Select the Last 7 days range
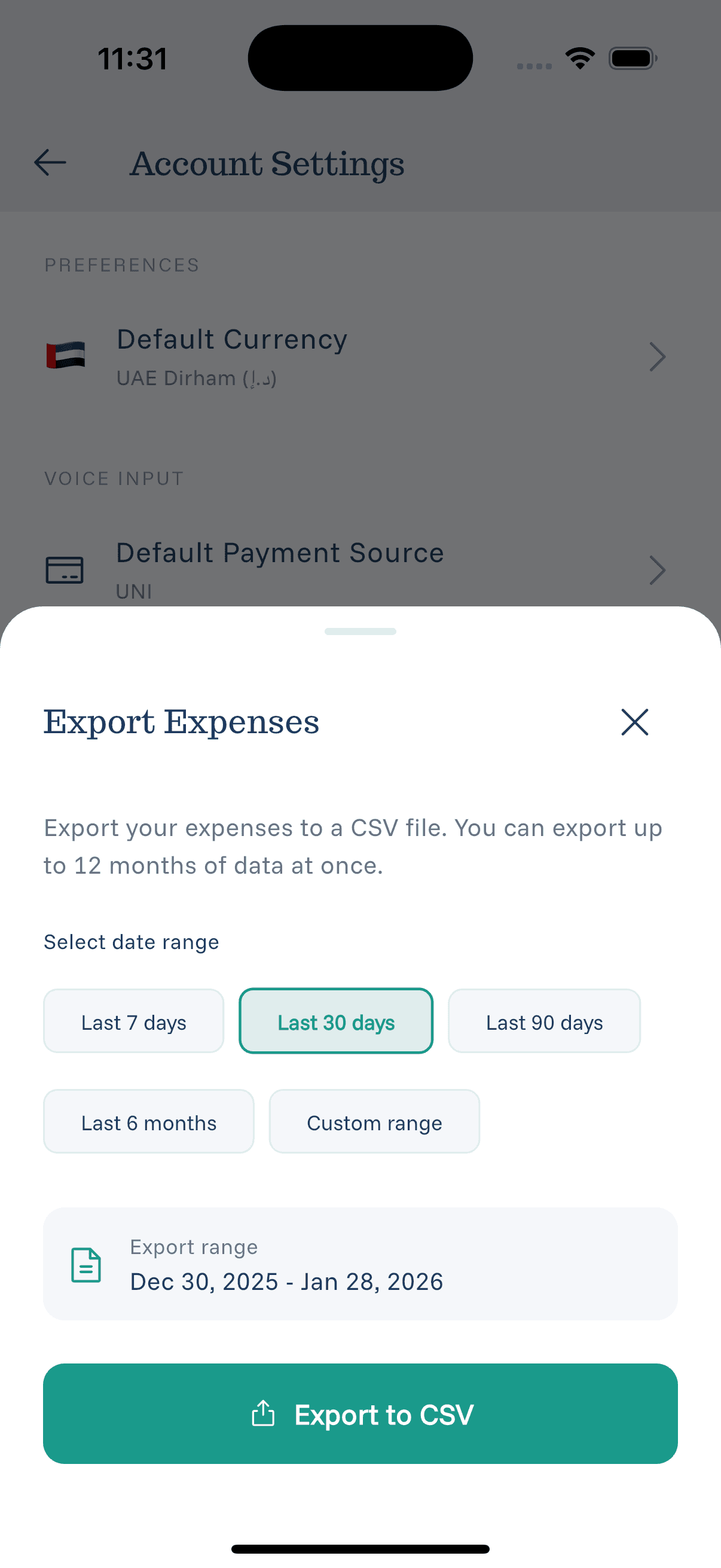The image size is (721, 1568). [133, 1021]
